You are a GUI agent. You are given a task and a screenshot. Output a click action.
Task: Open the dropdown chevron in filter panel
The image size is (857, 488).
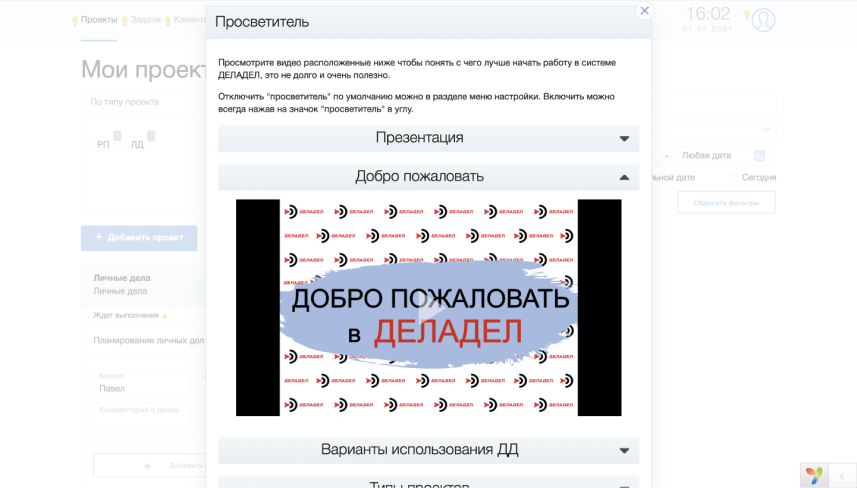point(766,130)
